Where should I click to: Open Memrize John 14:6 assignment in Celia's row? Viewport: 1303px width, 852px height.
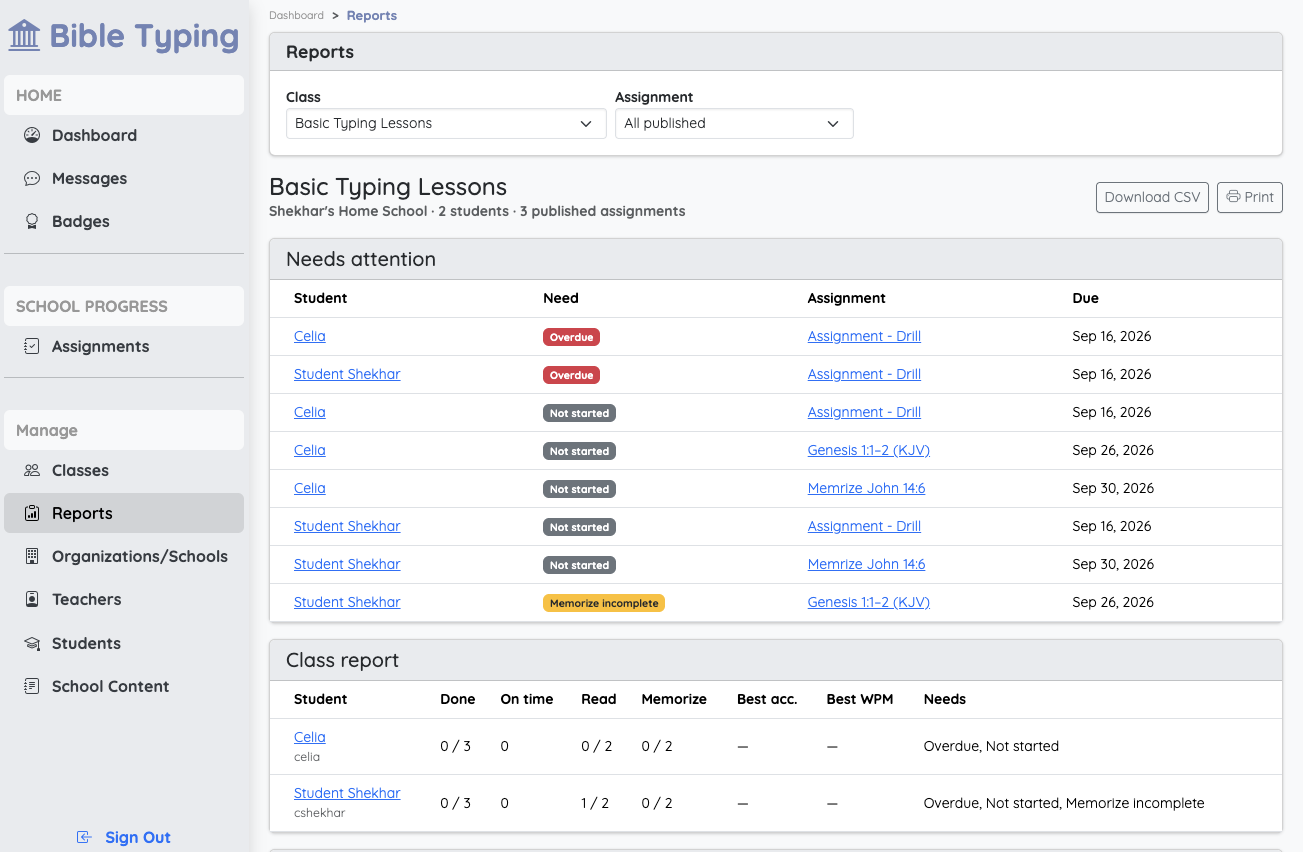pyautogui.click(x=866, y=488)
